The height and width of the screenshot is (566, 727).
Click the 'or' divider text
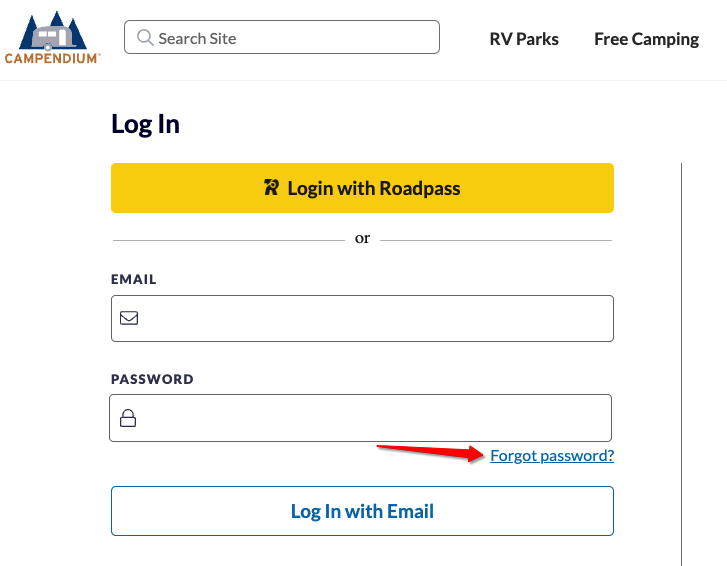tap(363, 238)
